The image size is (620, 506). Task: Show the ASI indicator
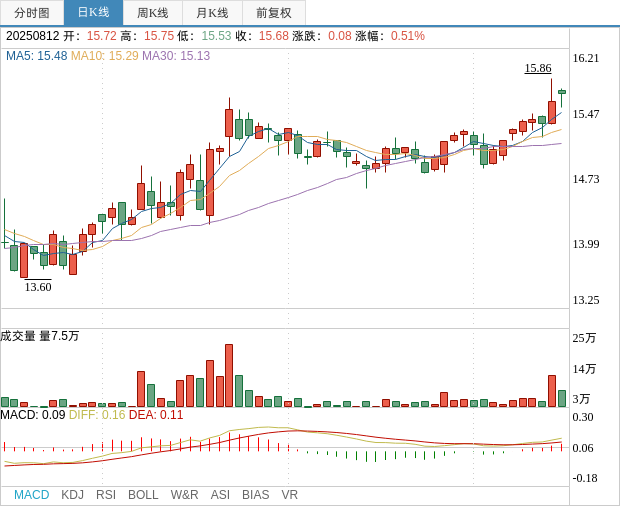(x=220, y=495)
